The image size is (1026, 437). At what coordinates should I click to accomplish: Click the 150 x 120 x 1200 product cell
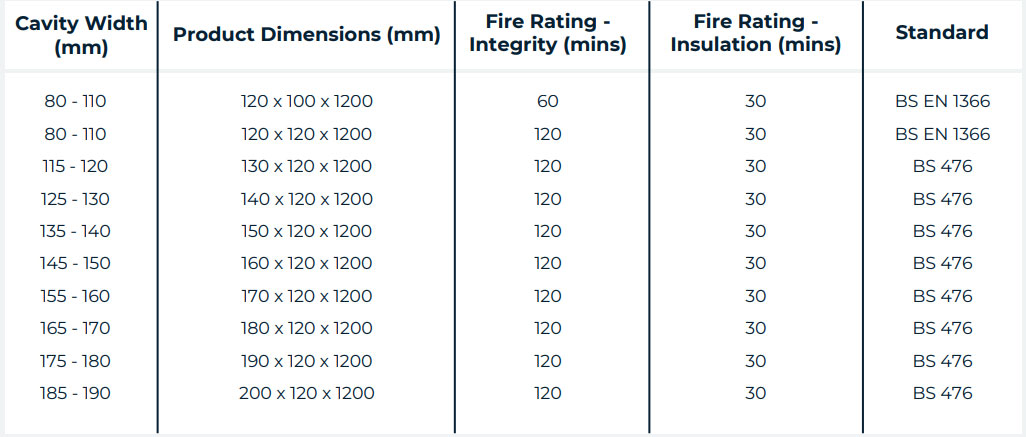[x=306, y=231]
